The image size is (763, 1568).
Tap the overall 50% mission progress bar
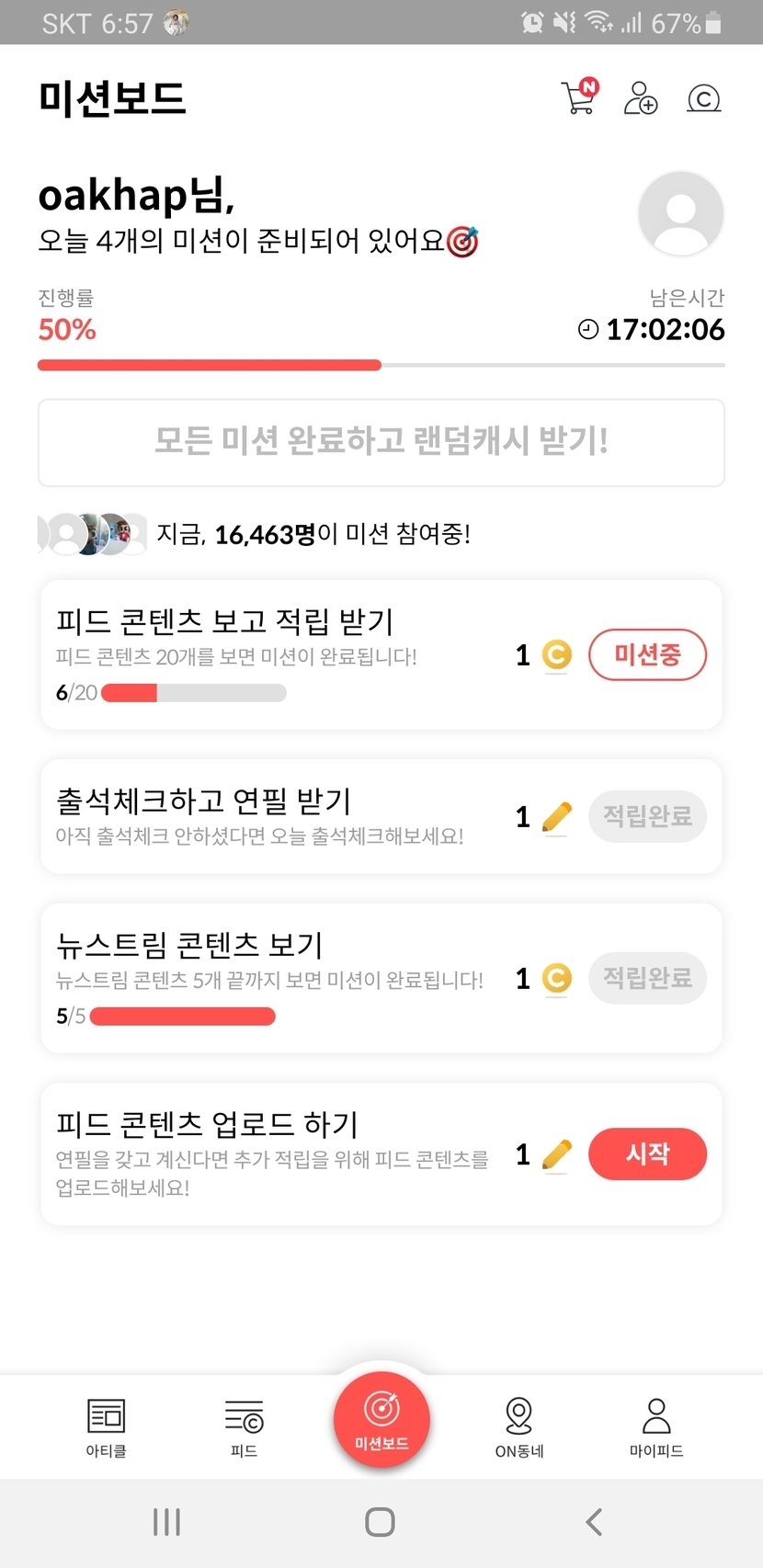tap(381, 365)
